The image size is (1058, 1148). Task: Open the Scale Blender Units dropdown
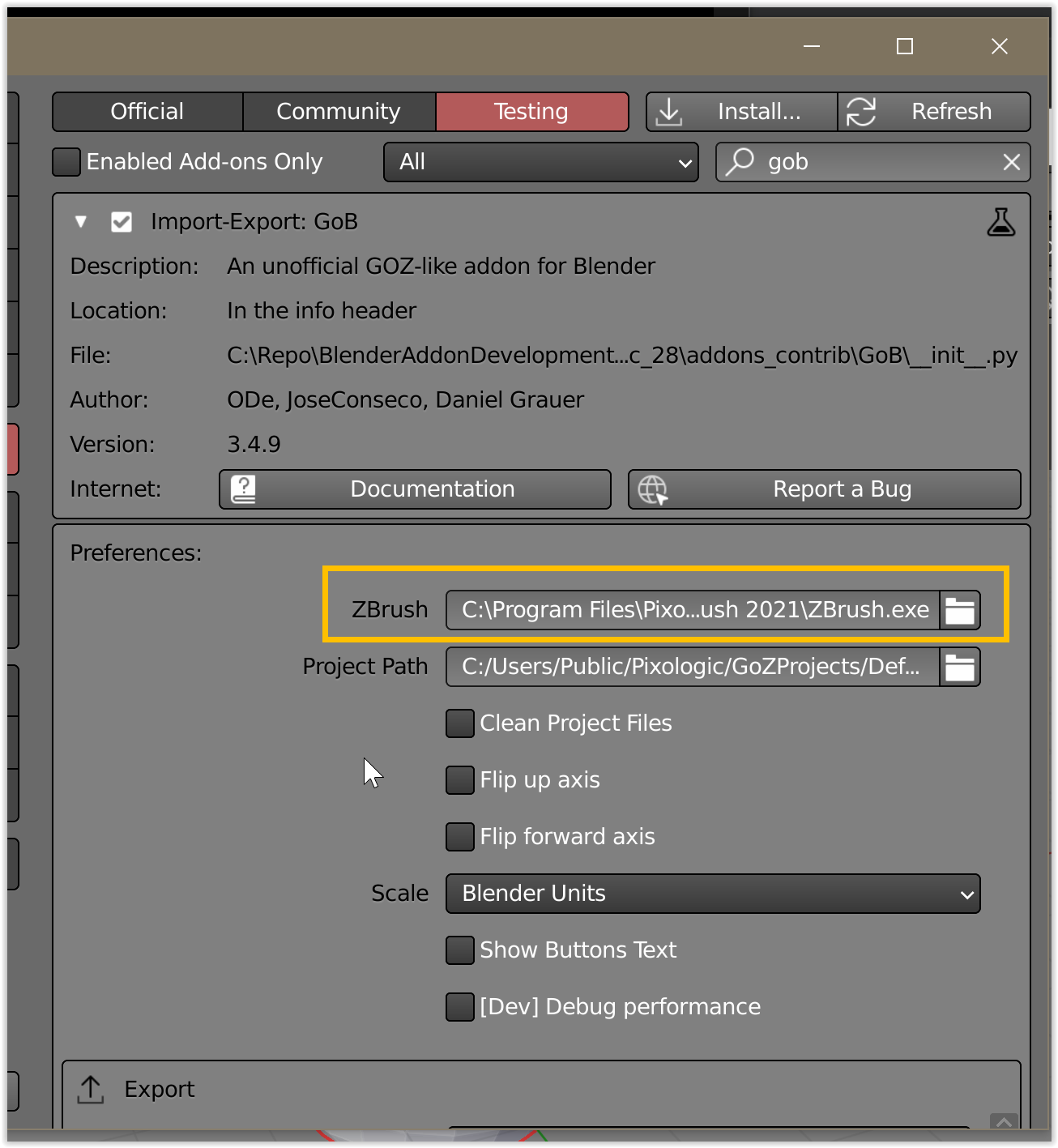click(x=713, y=894)
